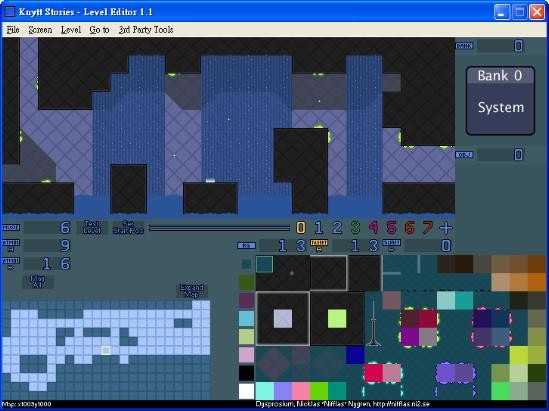The image size is (549, 411).
Task: Select the dark blue square tile
Action: (x=355, y=355)
